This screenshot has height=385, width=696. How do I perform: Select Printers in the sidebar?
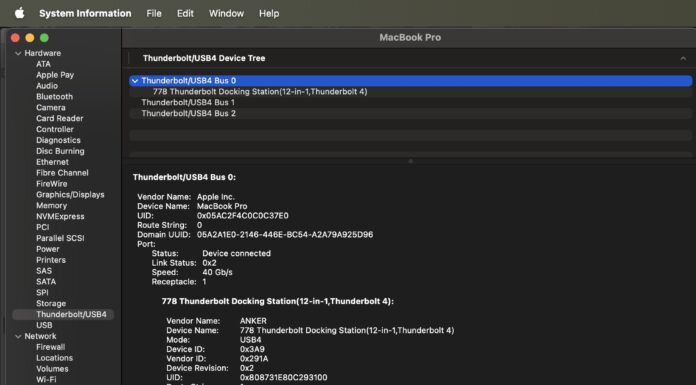(51, 260)
